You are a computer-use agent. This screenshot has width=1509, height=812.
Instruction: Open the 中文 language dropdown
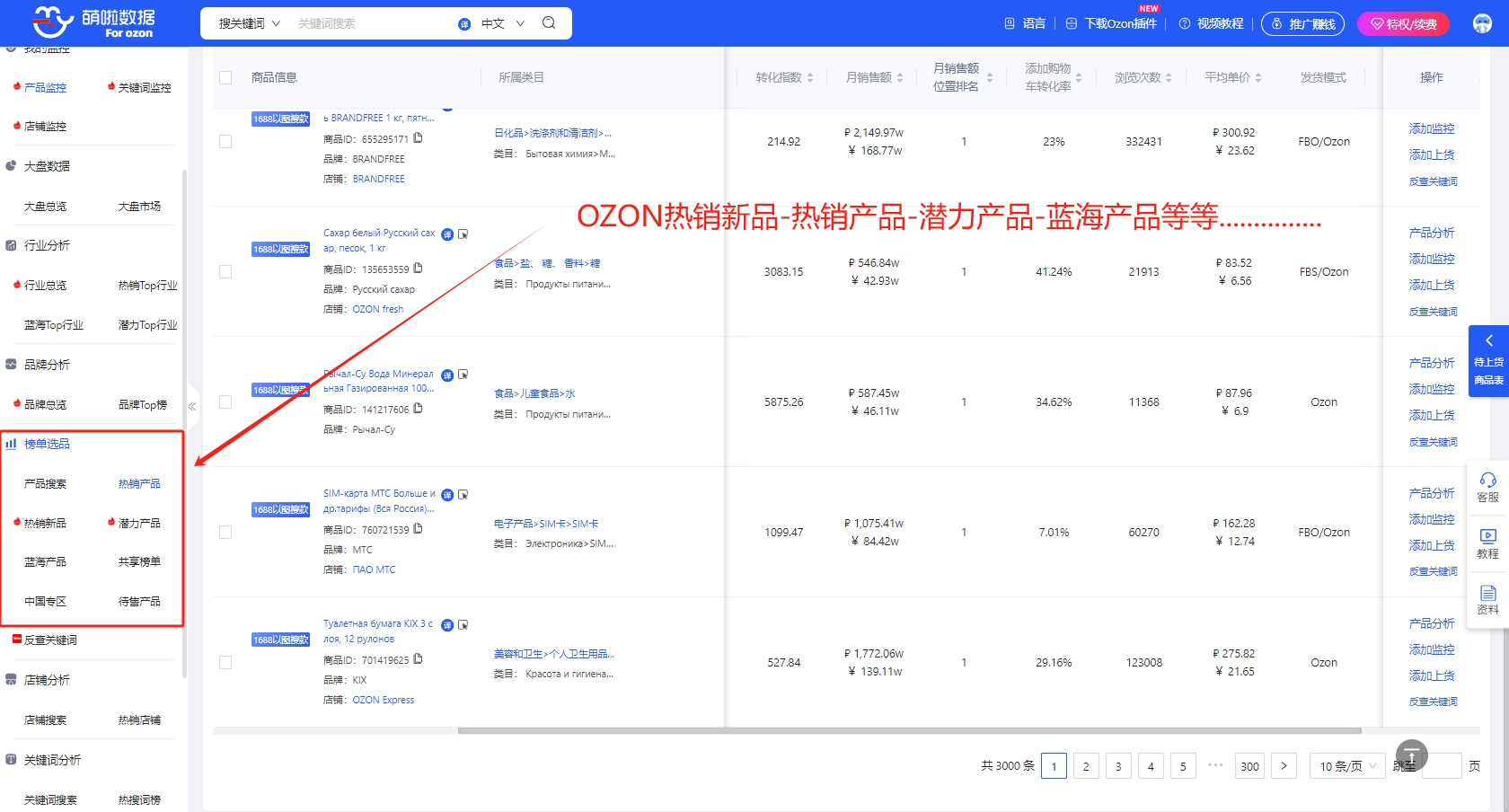point(503,23)
